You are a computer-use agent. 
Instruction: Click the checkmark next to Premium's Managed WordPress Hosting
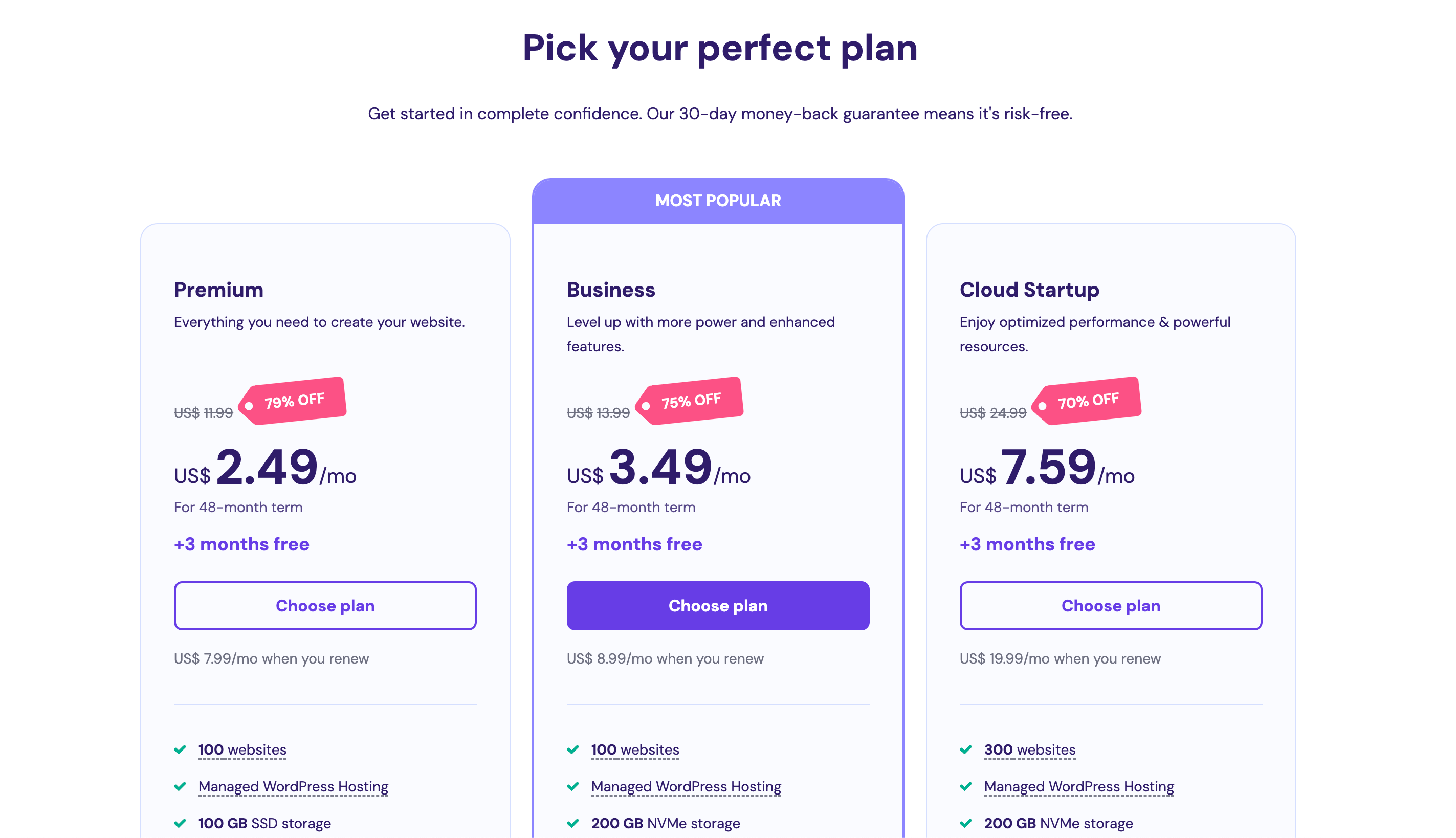tap(180, 786)
